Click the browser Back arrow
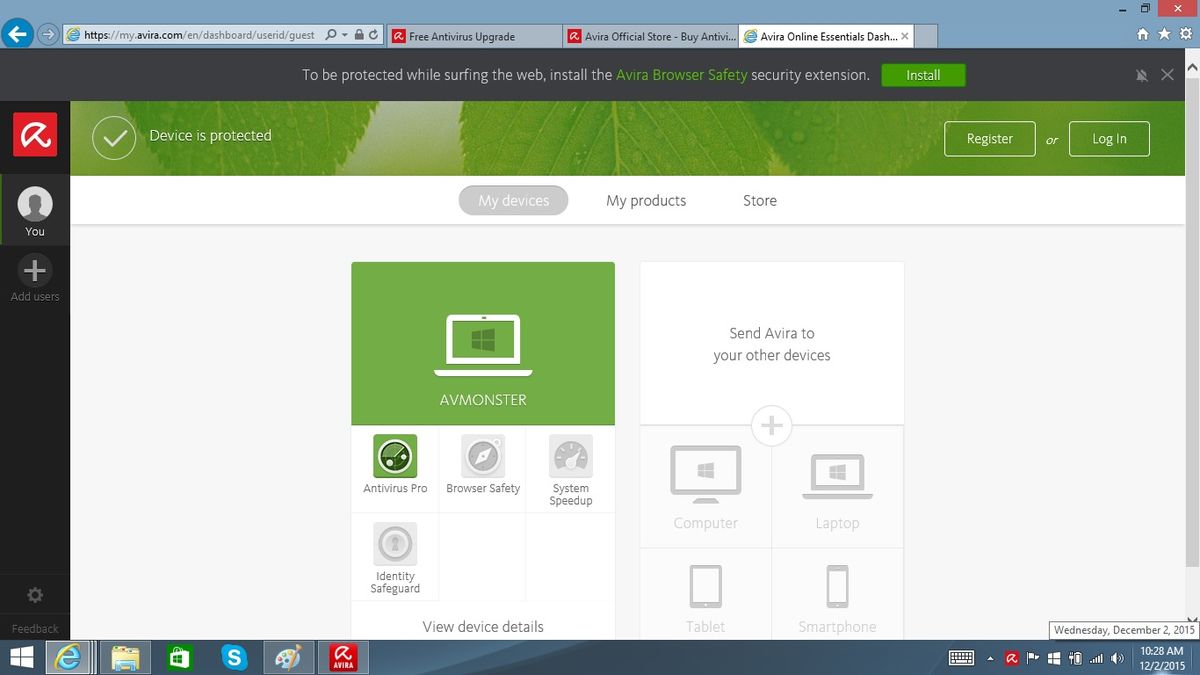This screenshot has height=675, width=1200. [16, 34]
